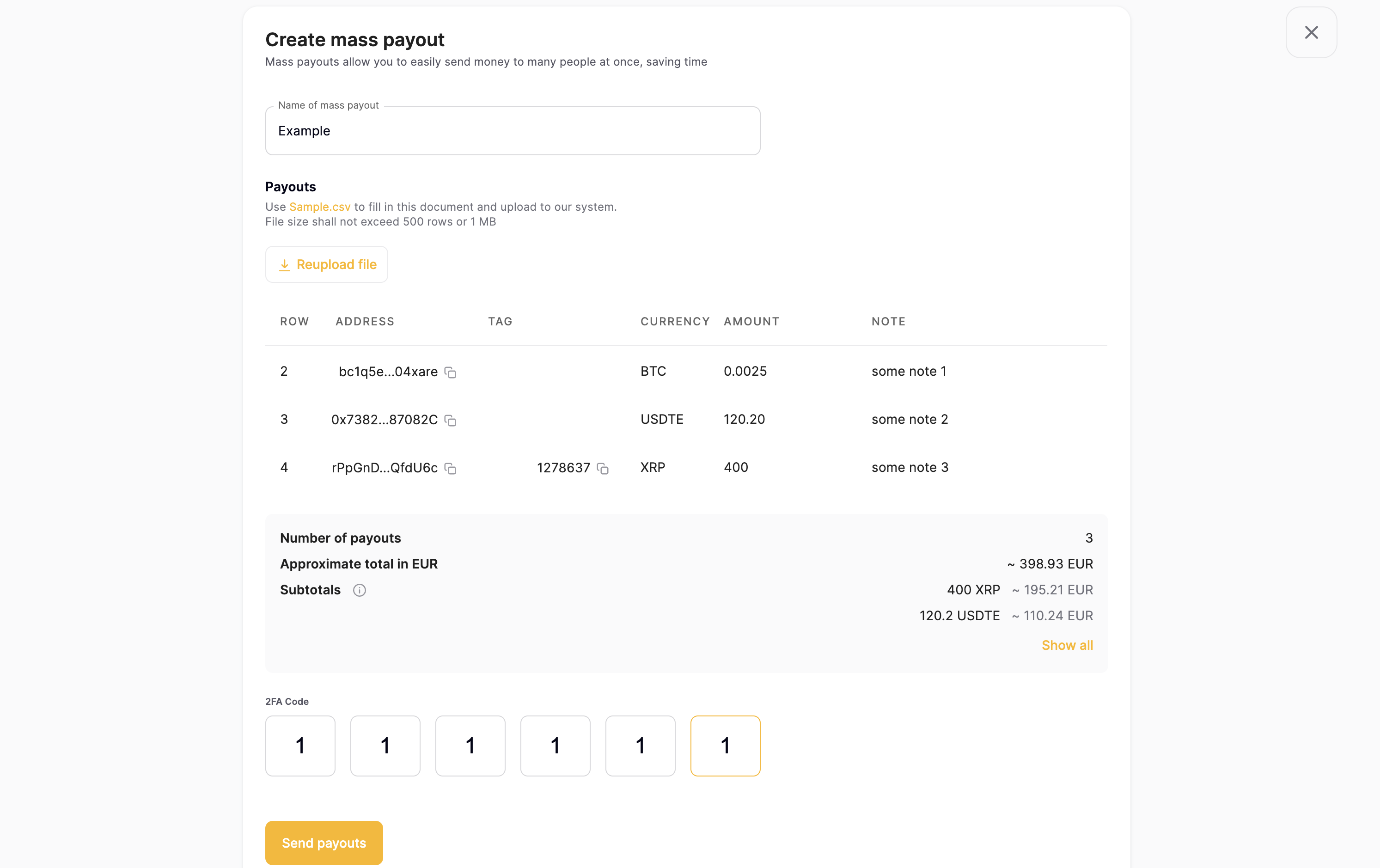Click the Reupload file button

click(x=327, y=264)
